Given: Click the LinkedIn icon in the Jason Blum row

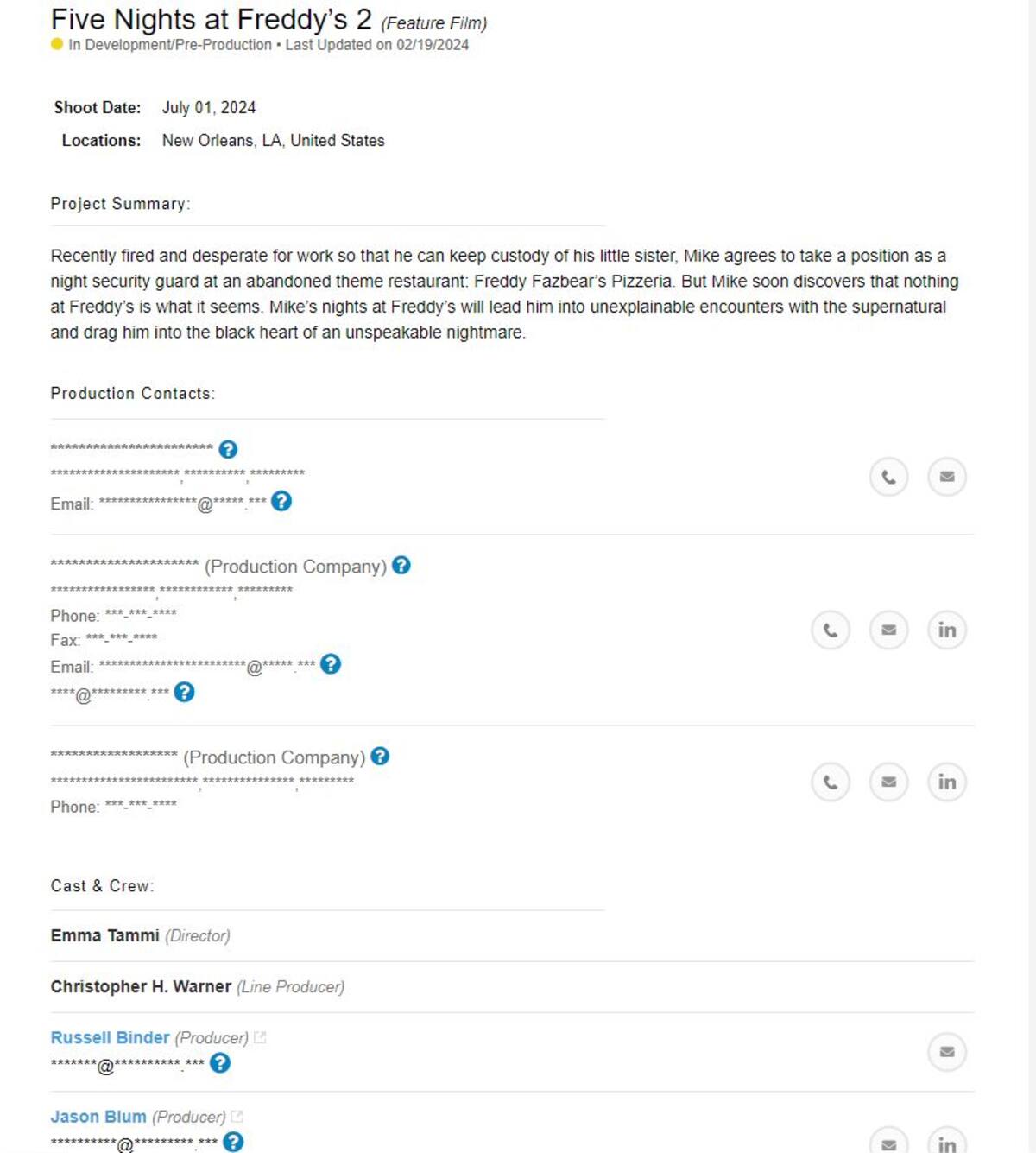Looking at the screenshot, I should [x=947, y=1143].
